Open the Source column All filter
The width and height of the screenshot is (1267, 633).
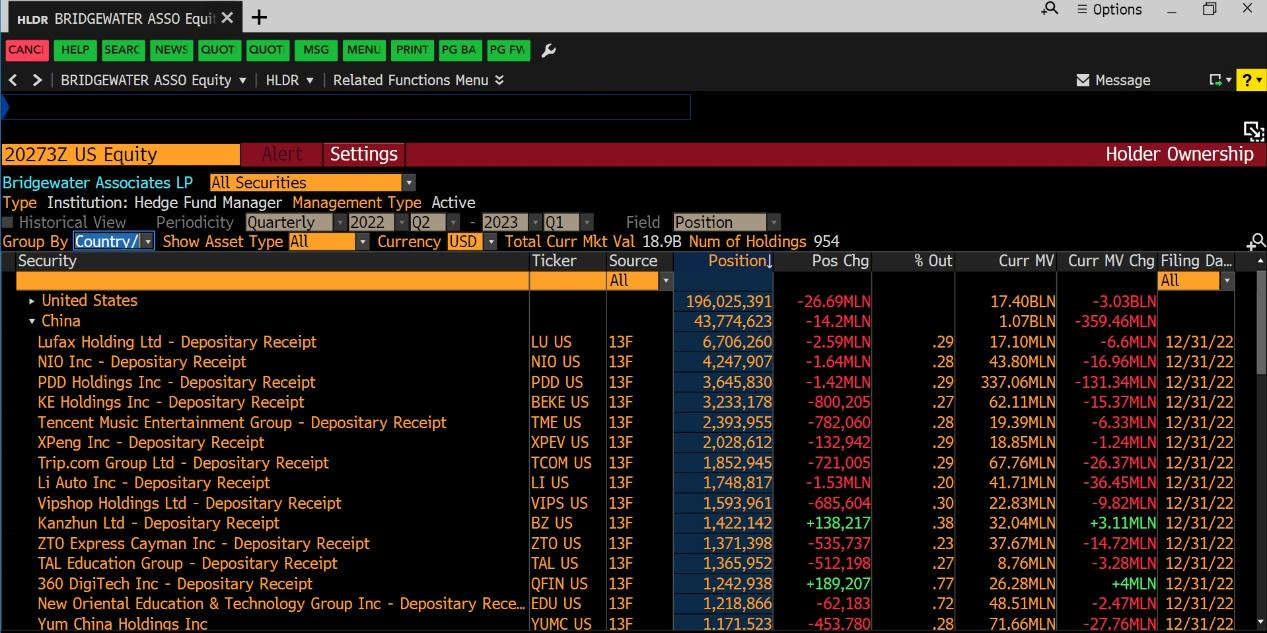[x=639, y=281]
